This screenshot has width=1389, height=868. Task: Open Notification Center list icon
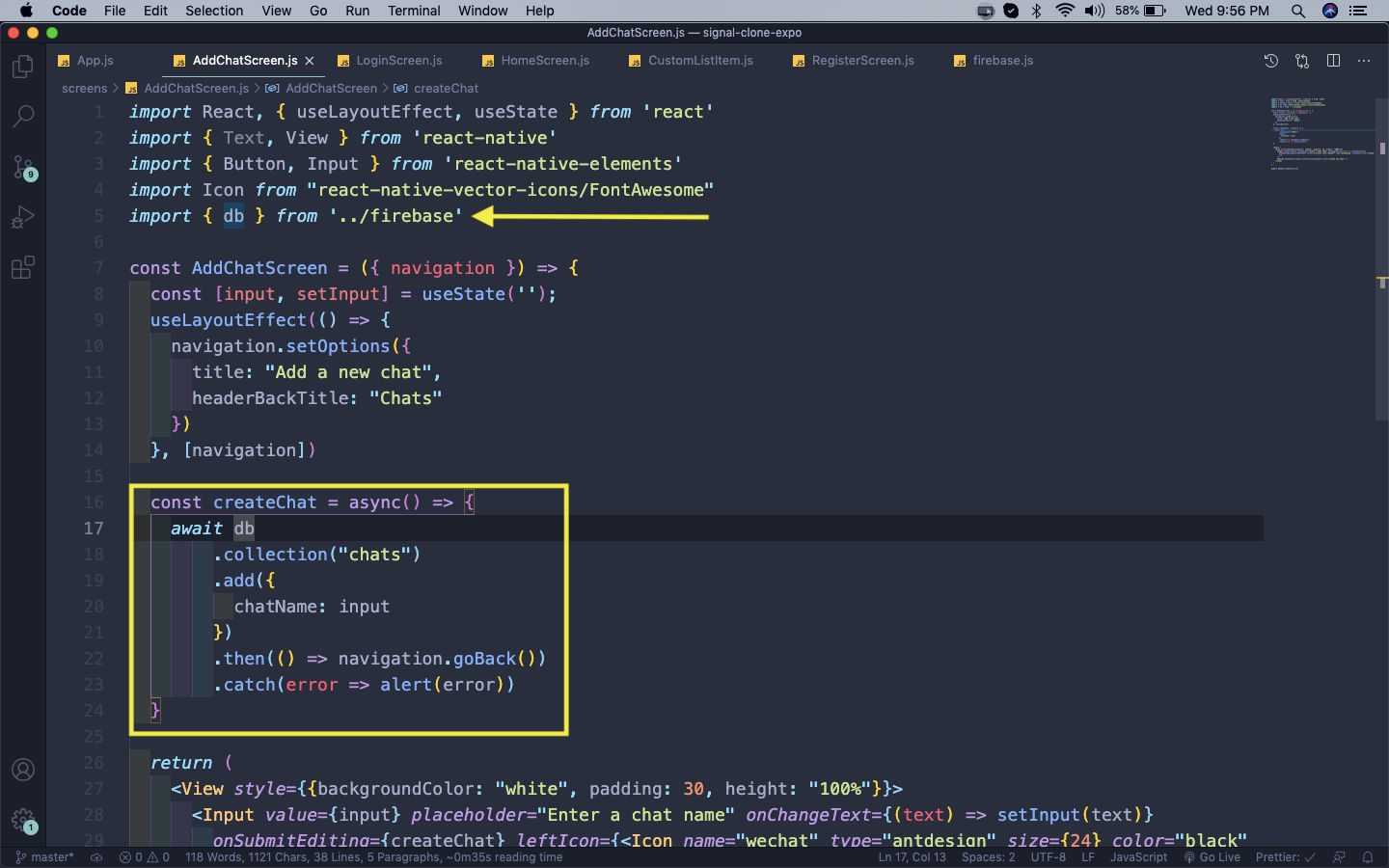point(1358,11)
